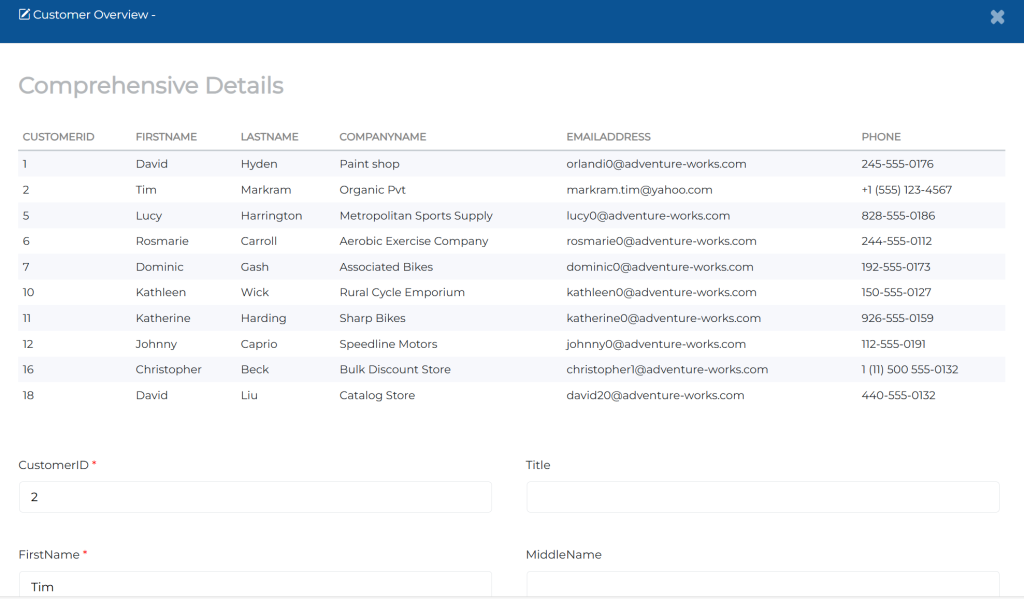Click in the Title input field
1024x599 pixels.
click(763, 497)
